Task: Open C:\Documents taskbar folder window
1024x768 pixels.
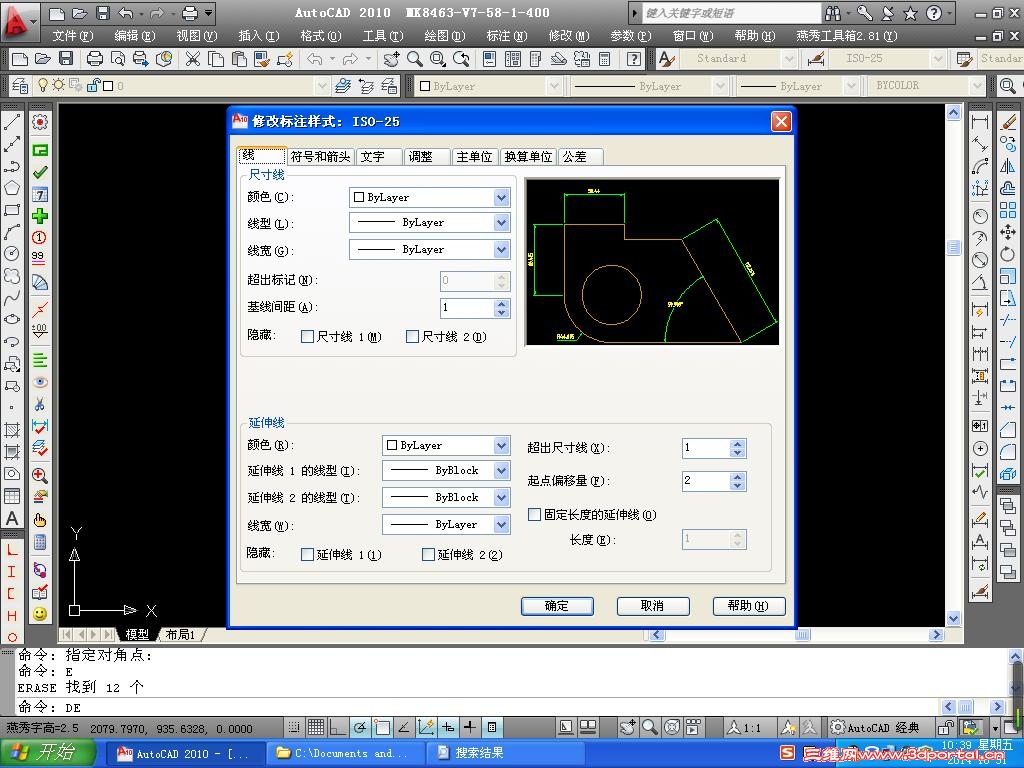Action: coord(346,753)
